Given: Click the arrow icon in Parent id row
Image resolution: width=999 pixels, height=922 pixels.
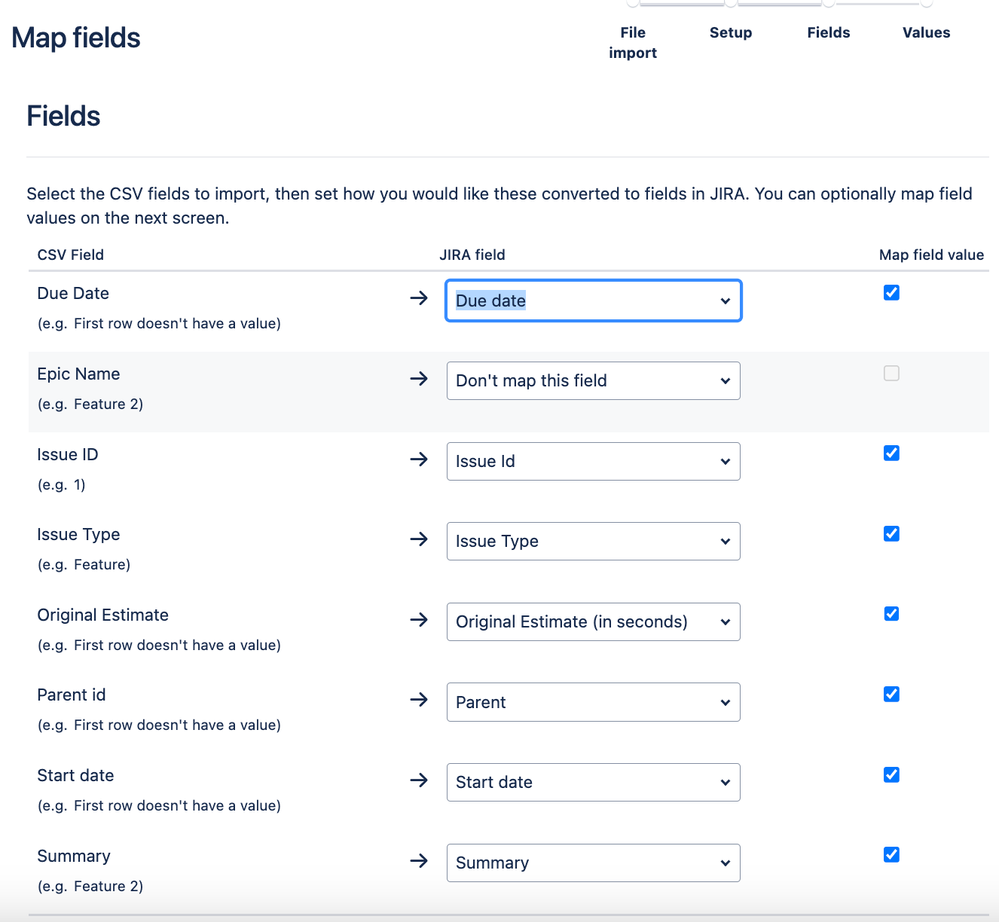Looking at the screenshot, I should (419, 700).
